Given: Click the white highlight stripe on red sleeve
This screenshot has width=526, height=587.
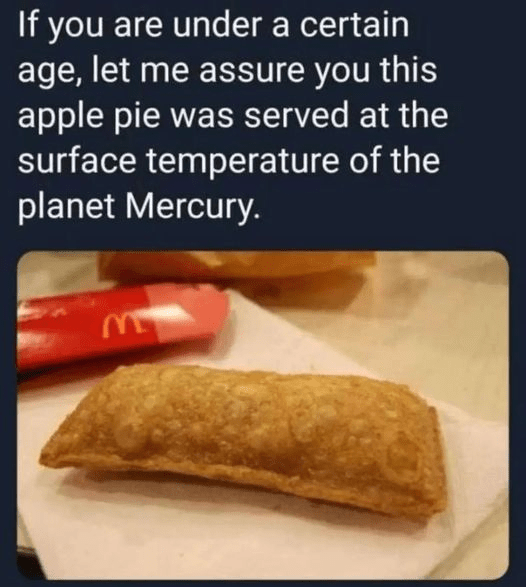Looking at the screenshot, I should tap(170, 313).
